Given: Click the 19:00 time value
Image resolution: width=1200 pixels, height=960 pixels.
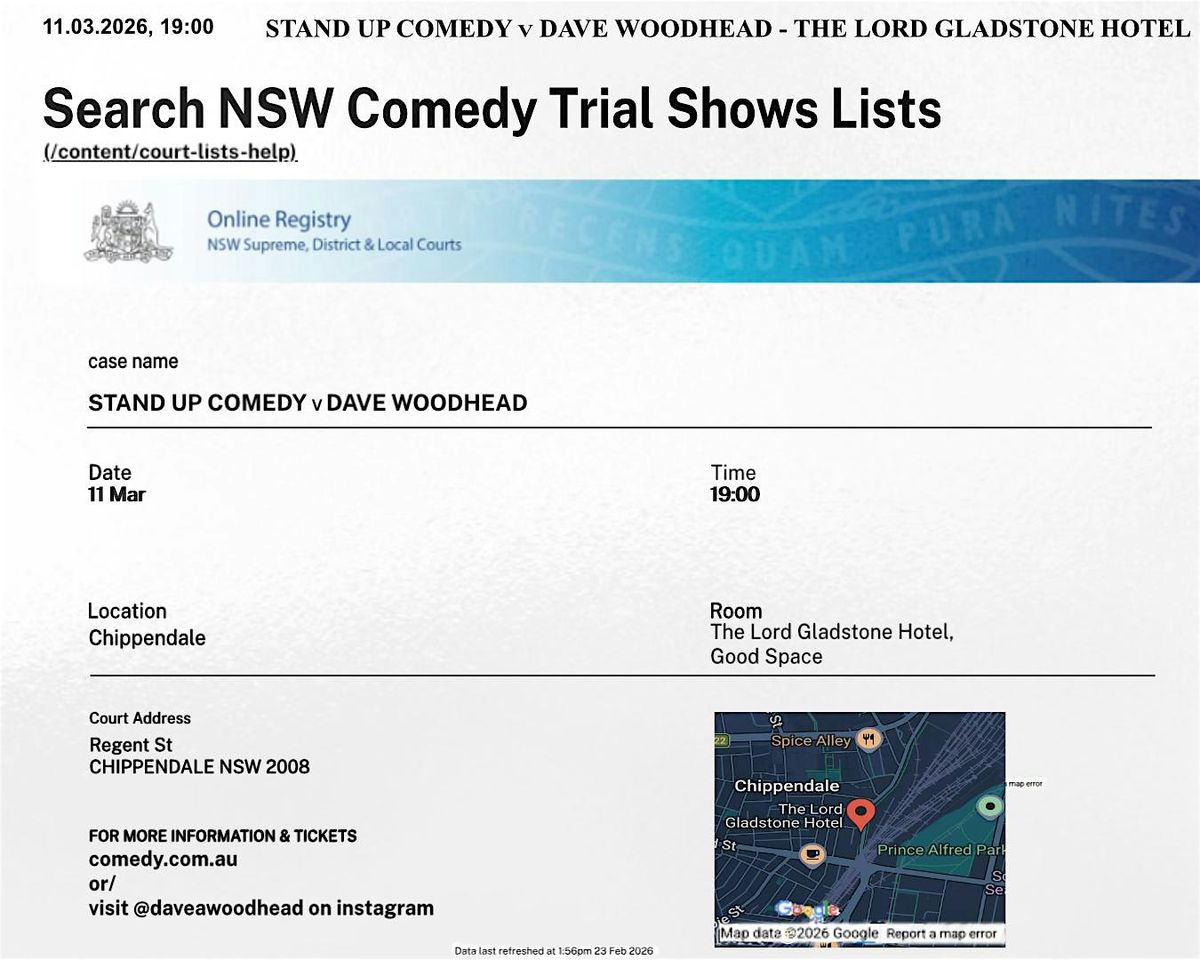Looking at the screenshot, I should tap(735, 495).
